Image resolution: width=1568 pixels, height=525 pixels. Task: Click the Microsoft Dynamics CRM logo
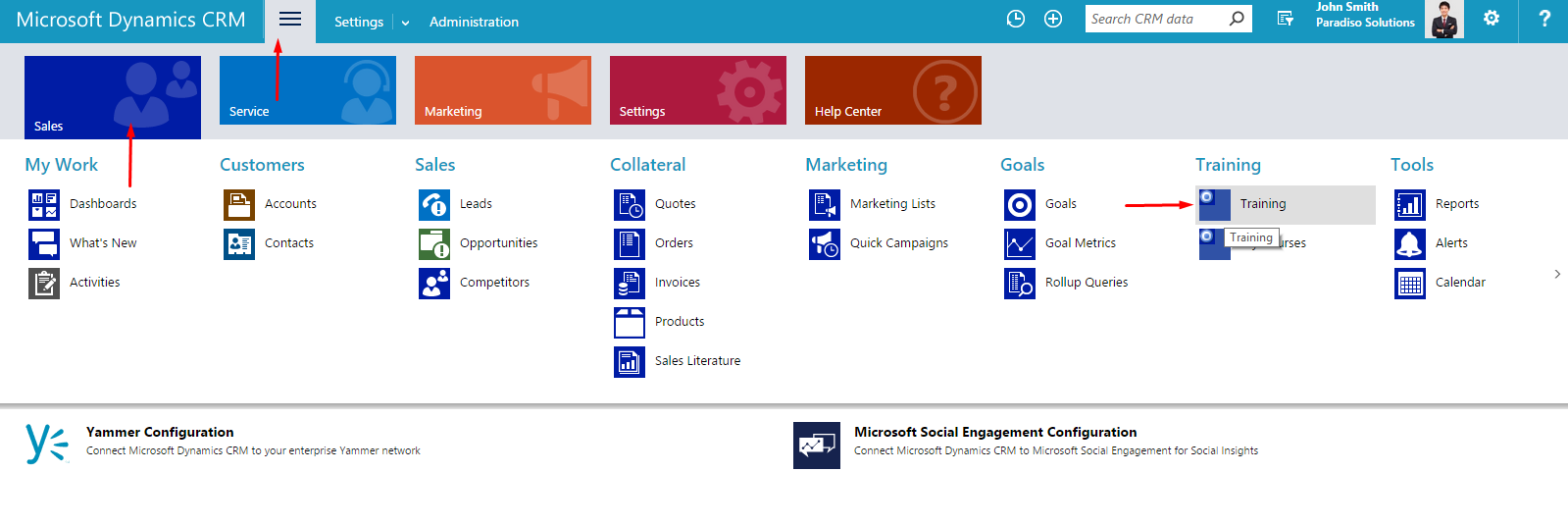(x=131, y=20)
